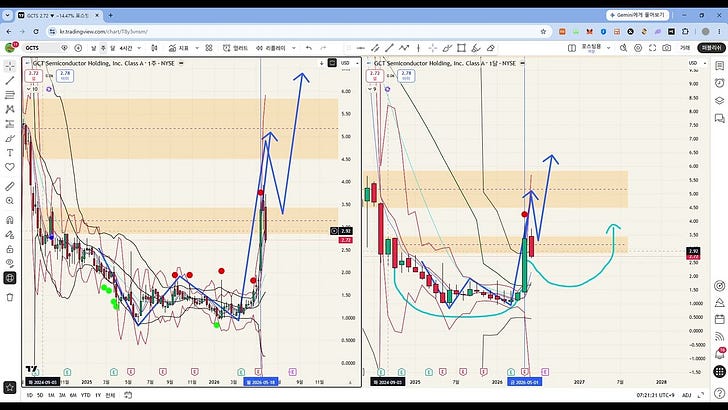Toggle lock all drawings

tap(10, 249)
